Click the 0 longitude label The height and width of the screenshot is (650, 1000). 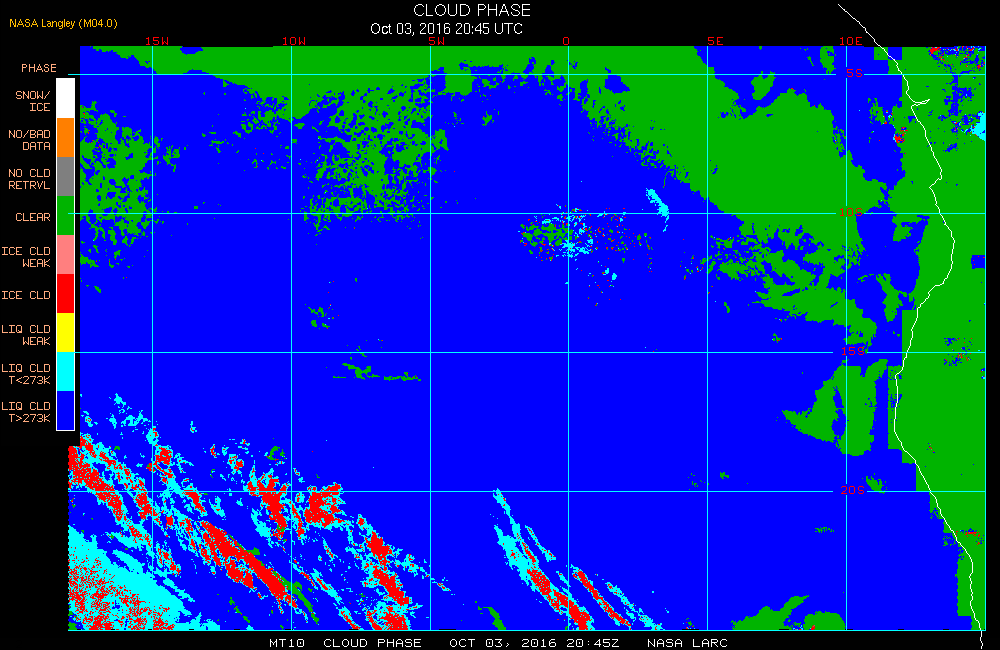tap(566, 41)
